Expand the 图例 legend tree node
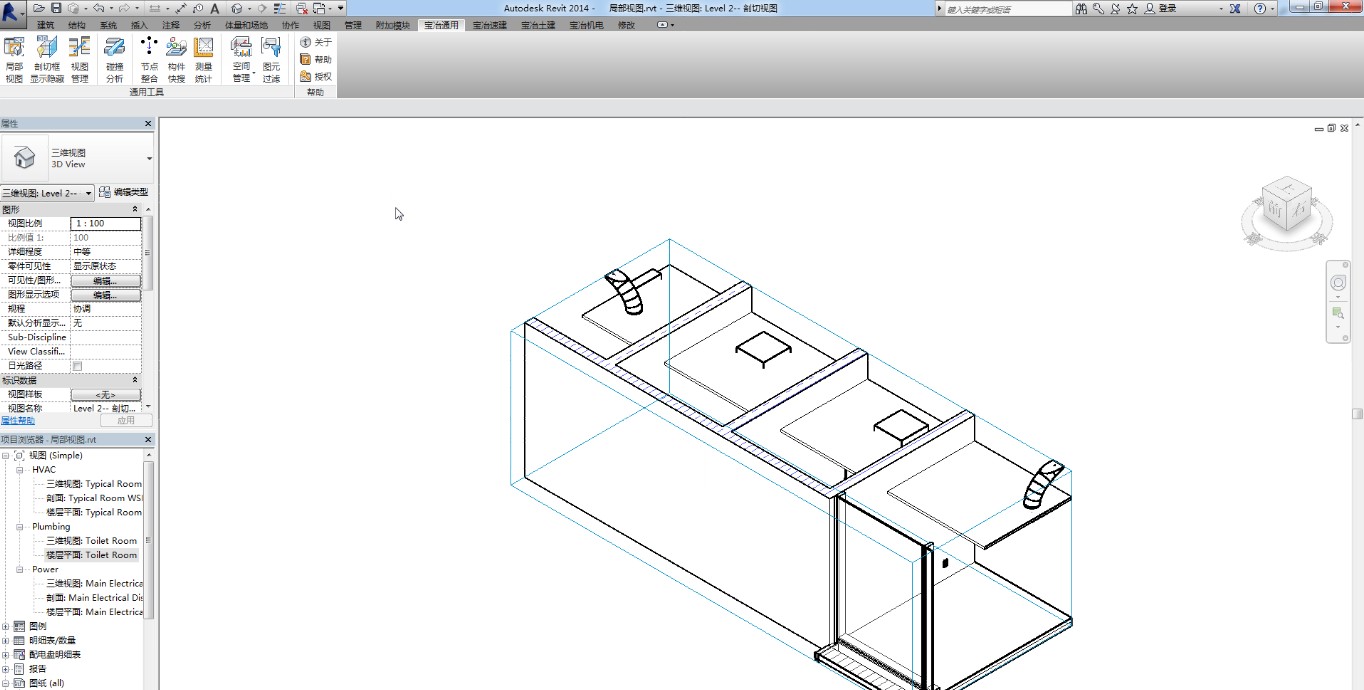This screenshot has width=1364, height=690. (6, 626)
